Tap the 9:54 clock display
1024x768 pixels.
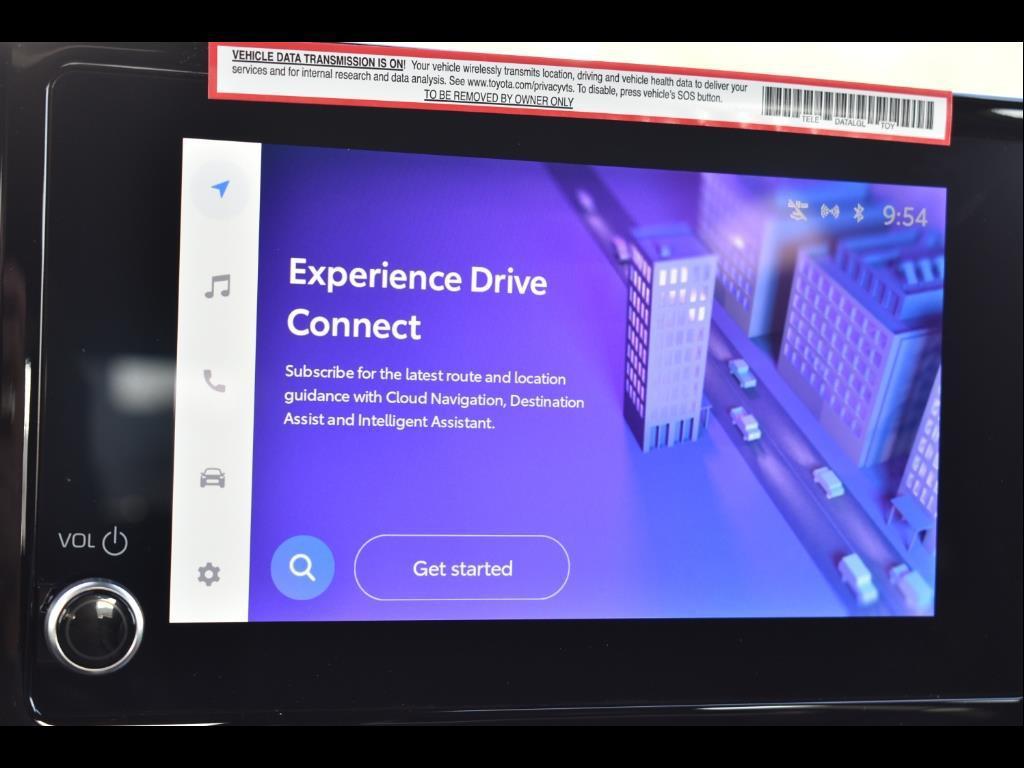[904, 216]
